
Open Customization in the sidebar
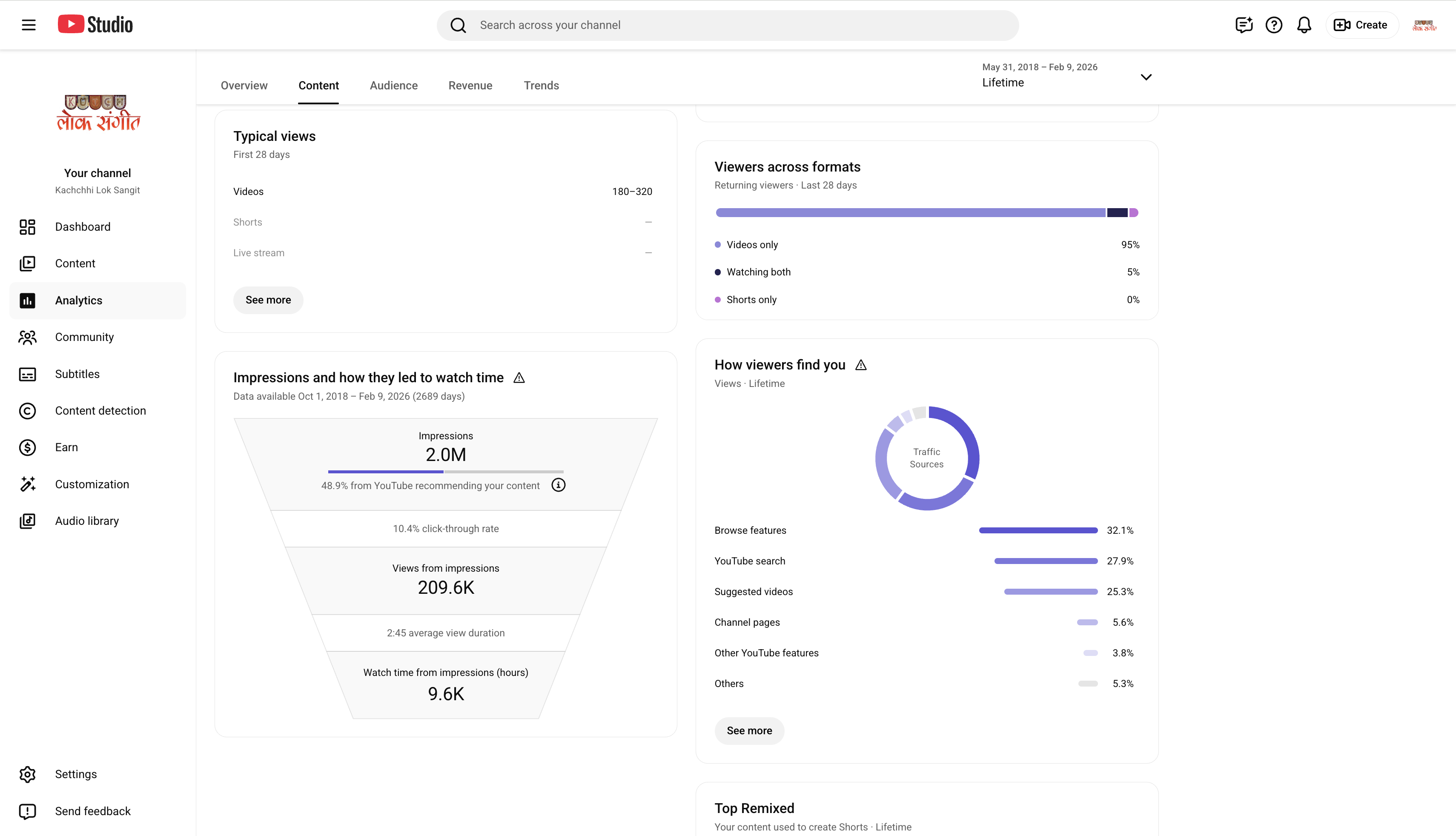click(x=97, y=484)
